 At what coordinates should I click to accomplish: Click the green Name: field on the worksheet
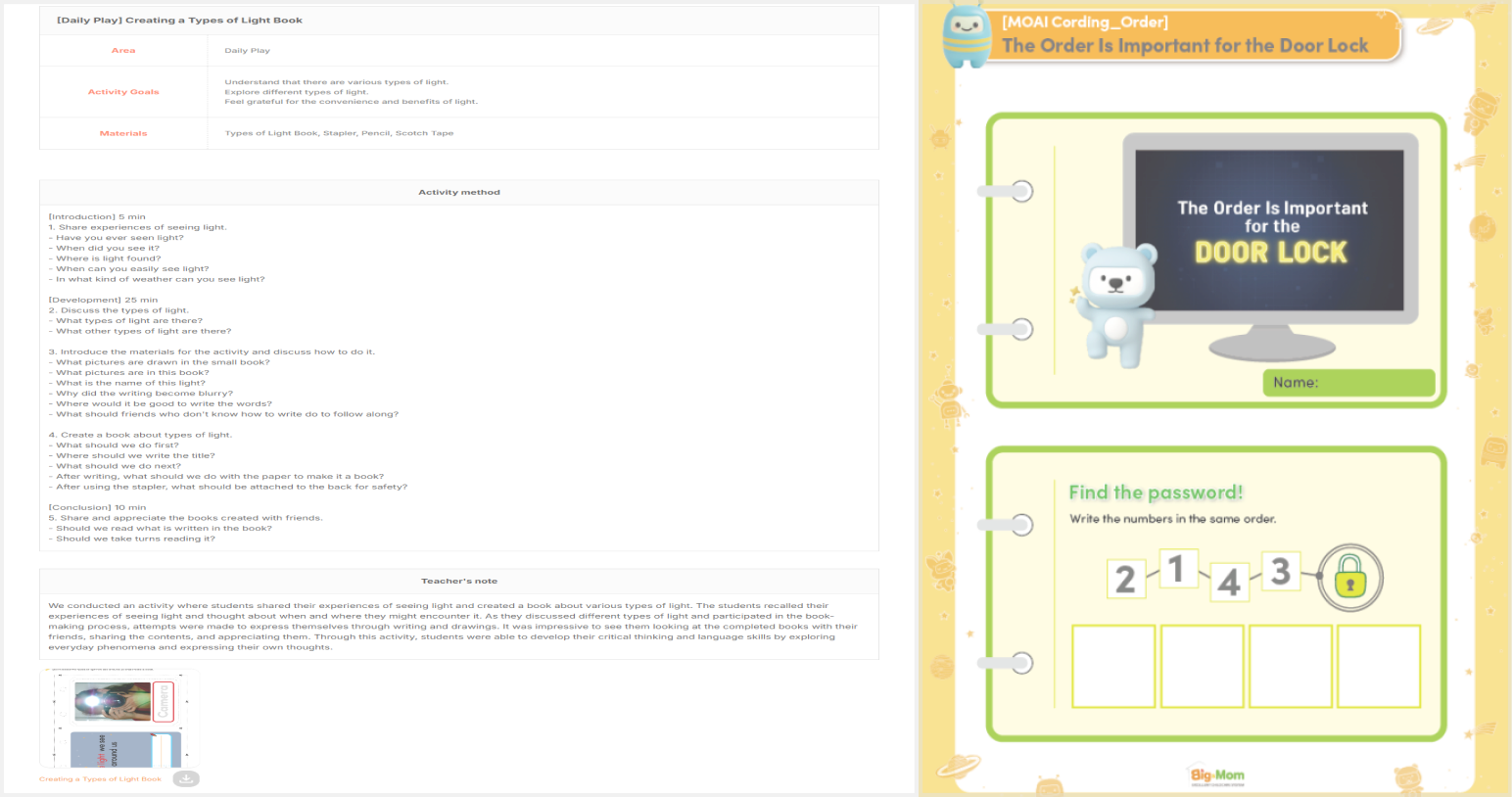tap(1348, 383)
